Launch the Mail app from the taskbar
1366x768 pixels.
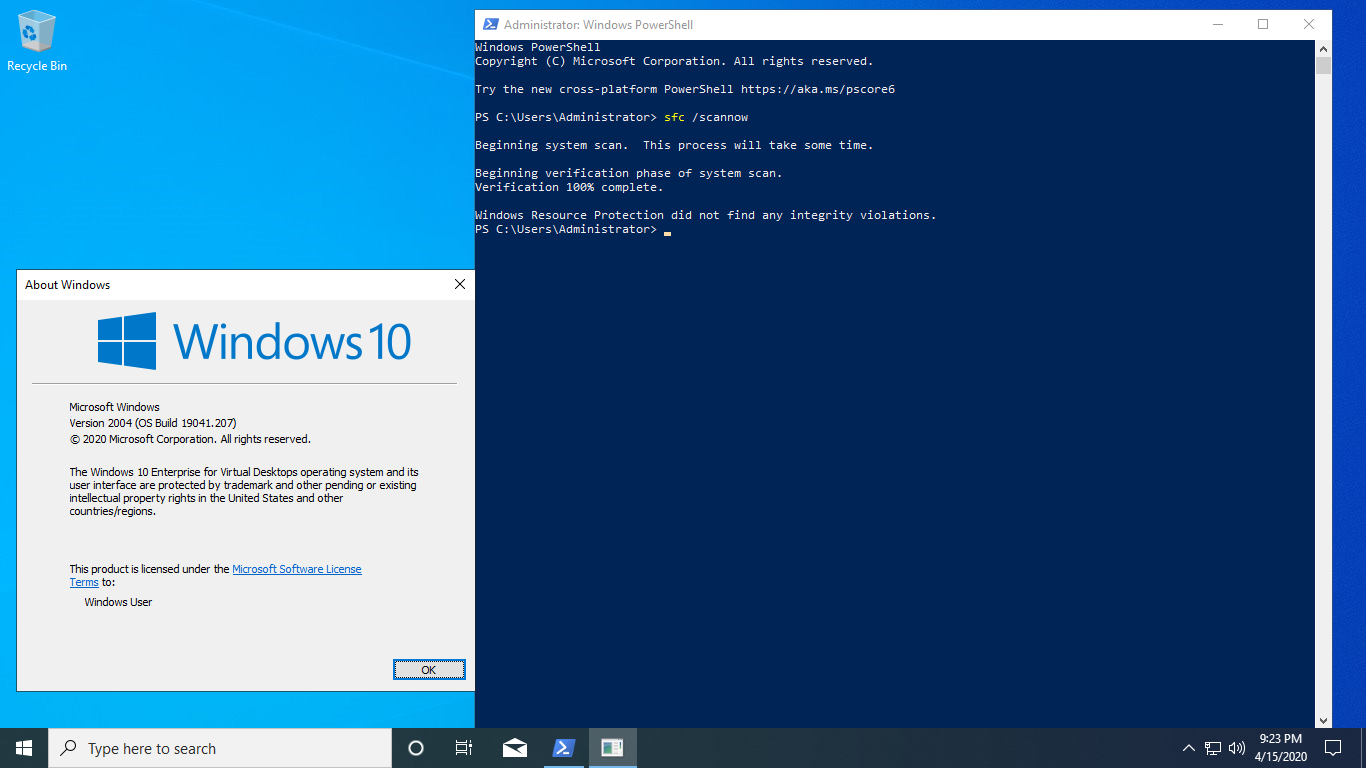515,748
